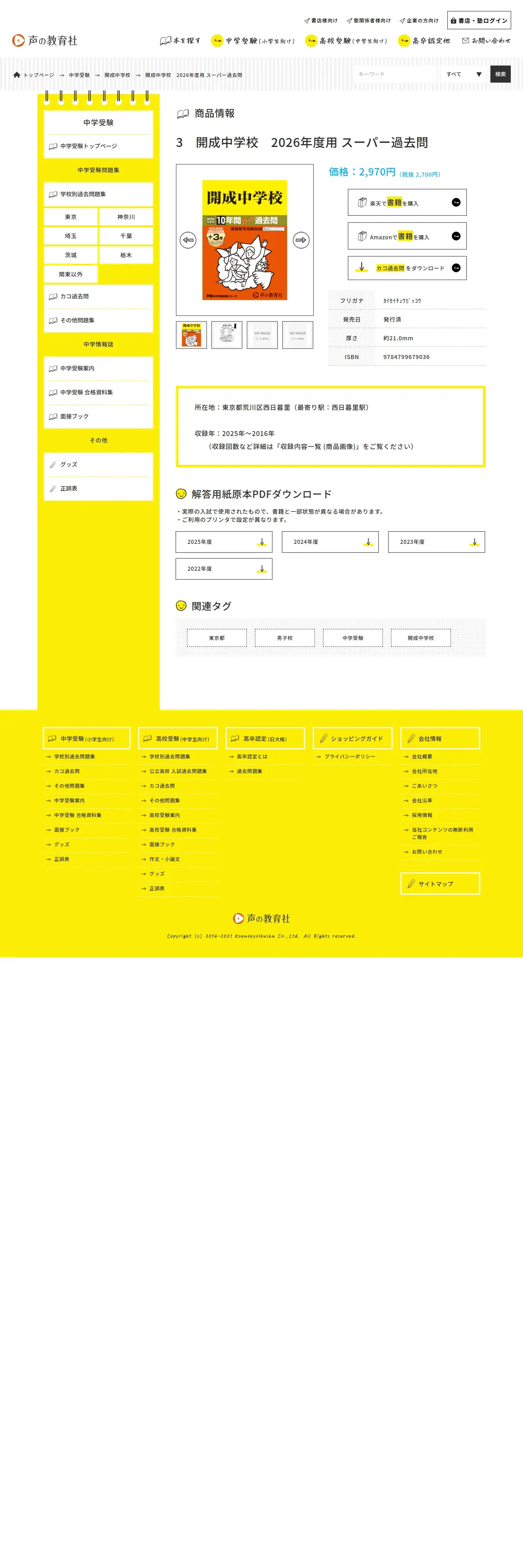Click the home icon in breadcrumb
Viewport: 523px width, 1568px height.
tap(16, 75)
